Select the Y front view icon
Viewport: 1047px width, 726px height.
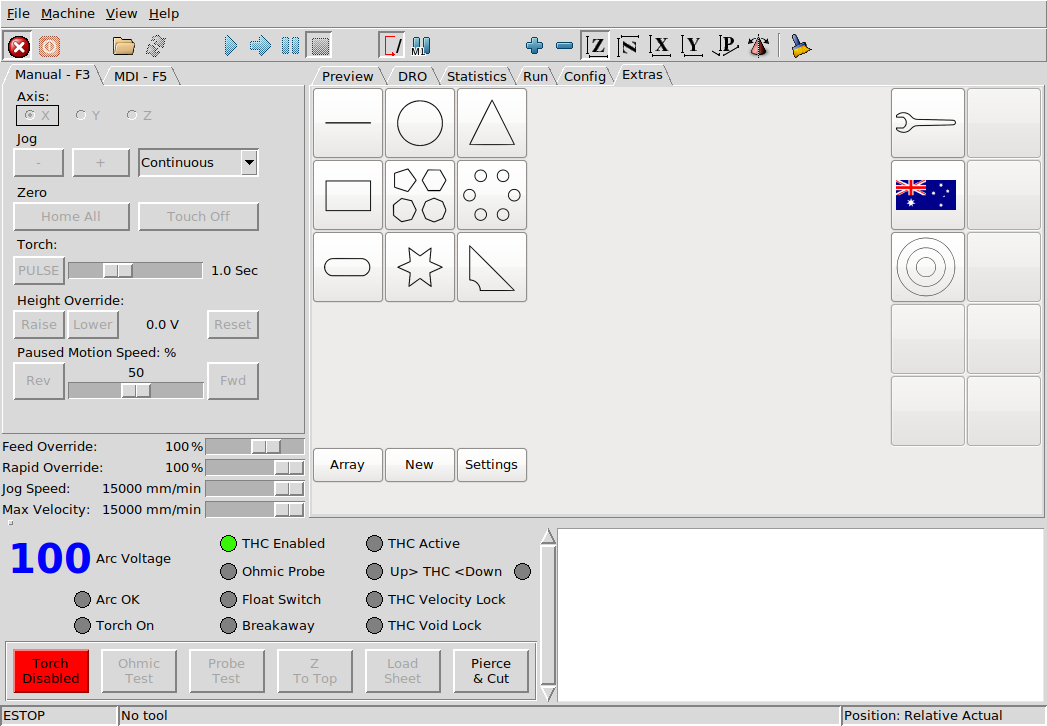pos(692,46)
